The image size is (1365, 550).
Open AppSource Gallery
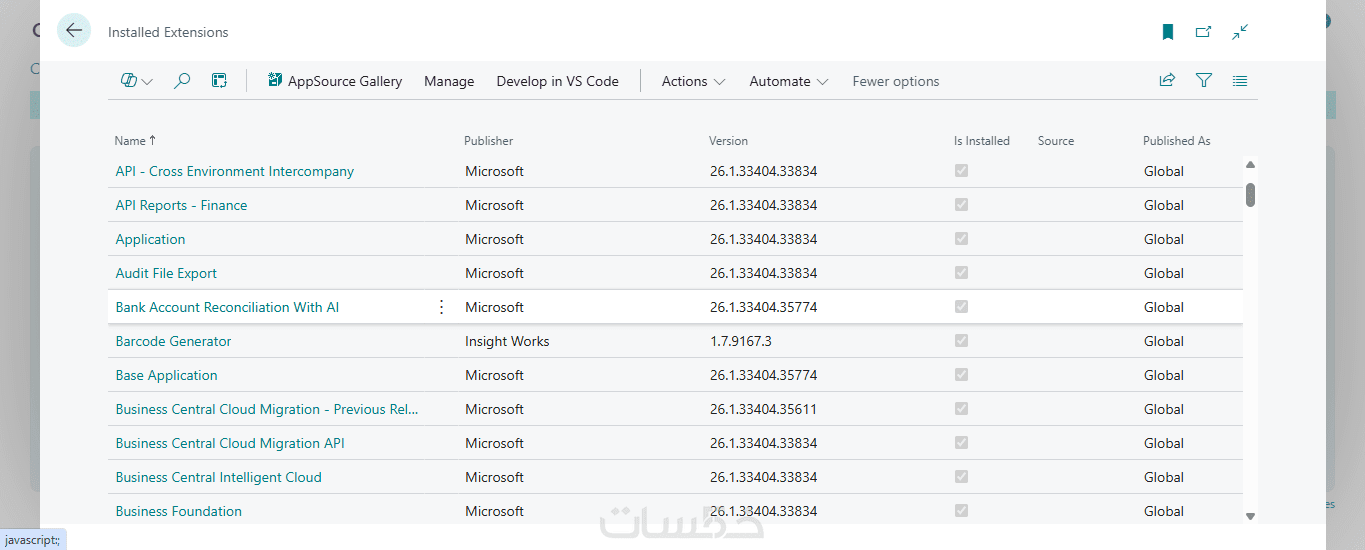pos(335,81)
